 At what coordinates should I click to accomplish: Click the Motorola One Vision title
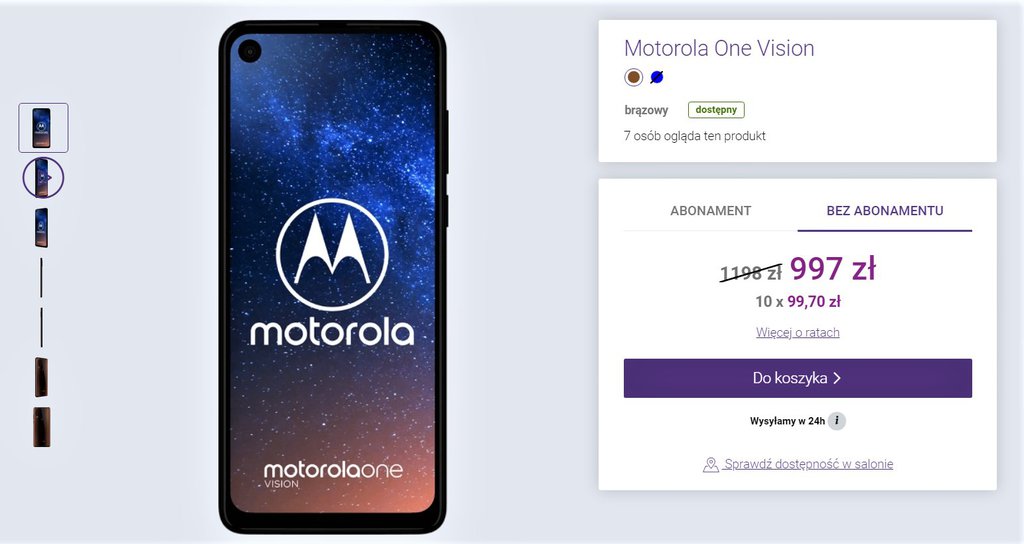click(x=719, y=48)
